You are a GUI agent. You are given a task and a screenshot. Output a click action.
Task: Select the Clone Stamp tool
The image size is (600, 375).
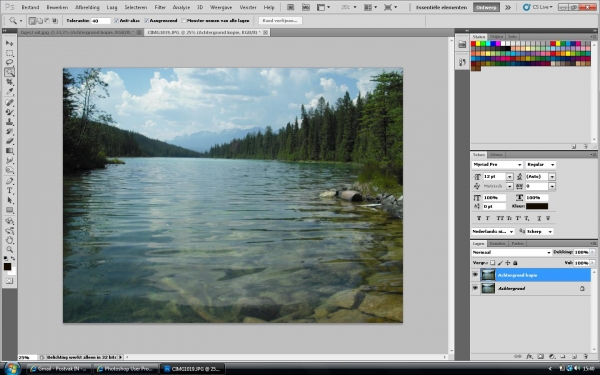[x=10, y=122]
